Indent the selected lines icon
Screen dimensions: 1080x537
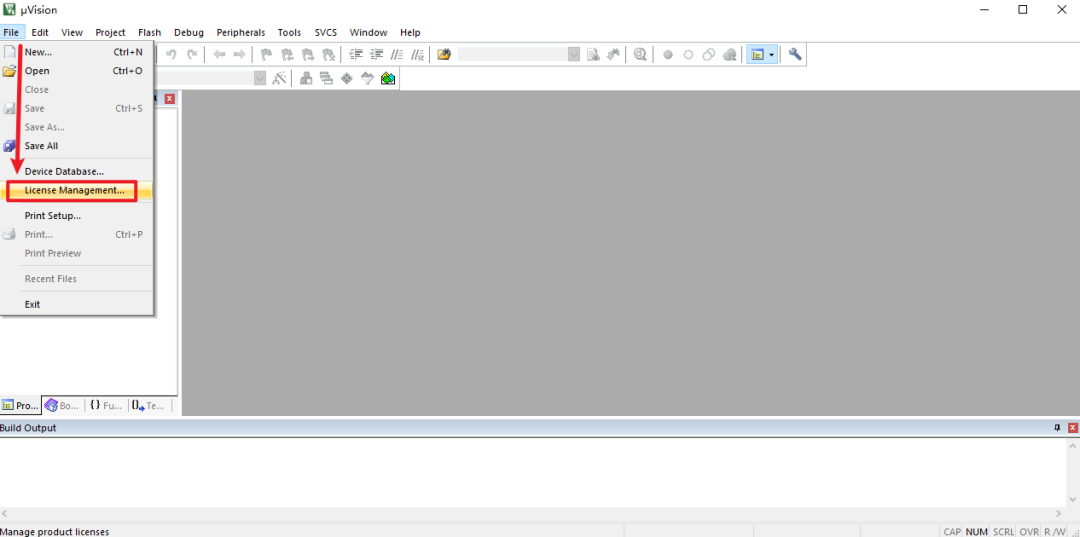pyautogui.click(x=355, y=54)
